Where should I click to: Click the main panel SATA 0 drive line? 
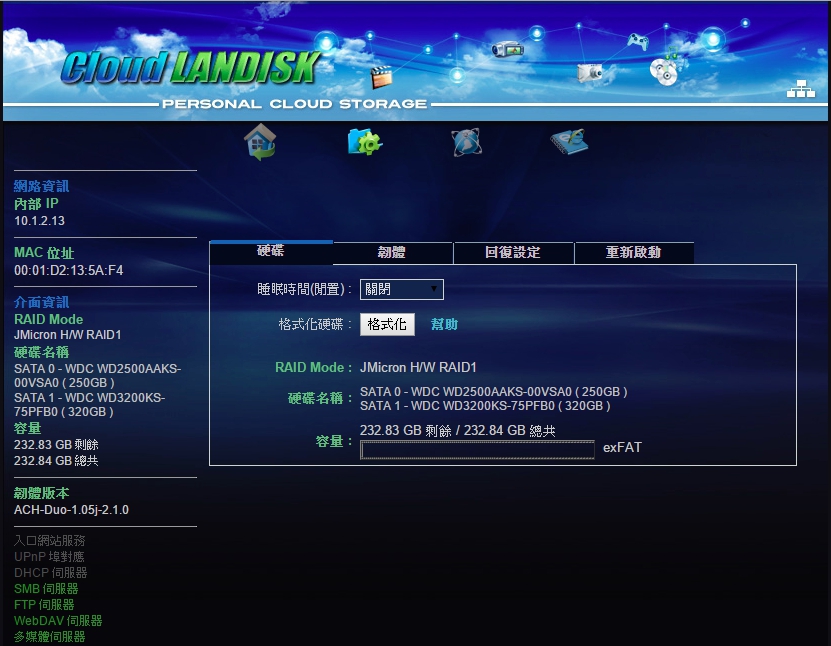pyautogui.click(x=493, y=392)
